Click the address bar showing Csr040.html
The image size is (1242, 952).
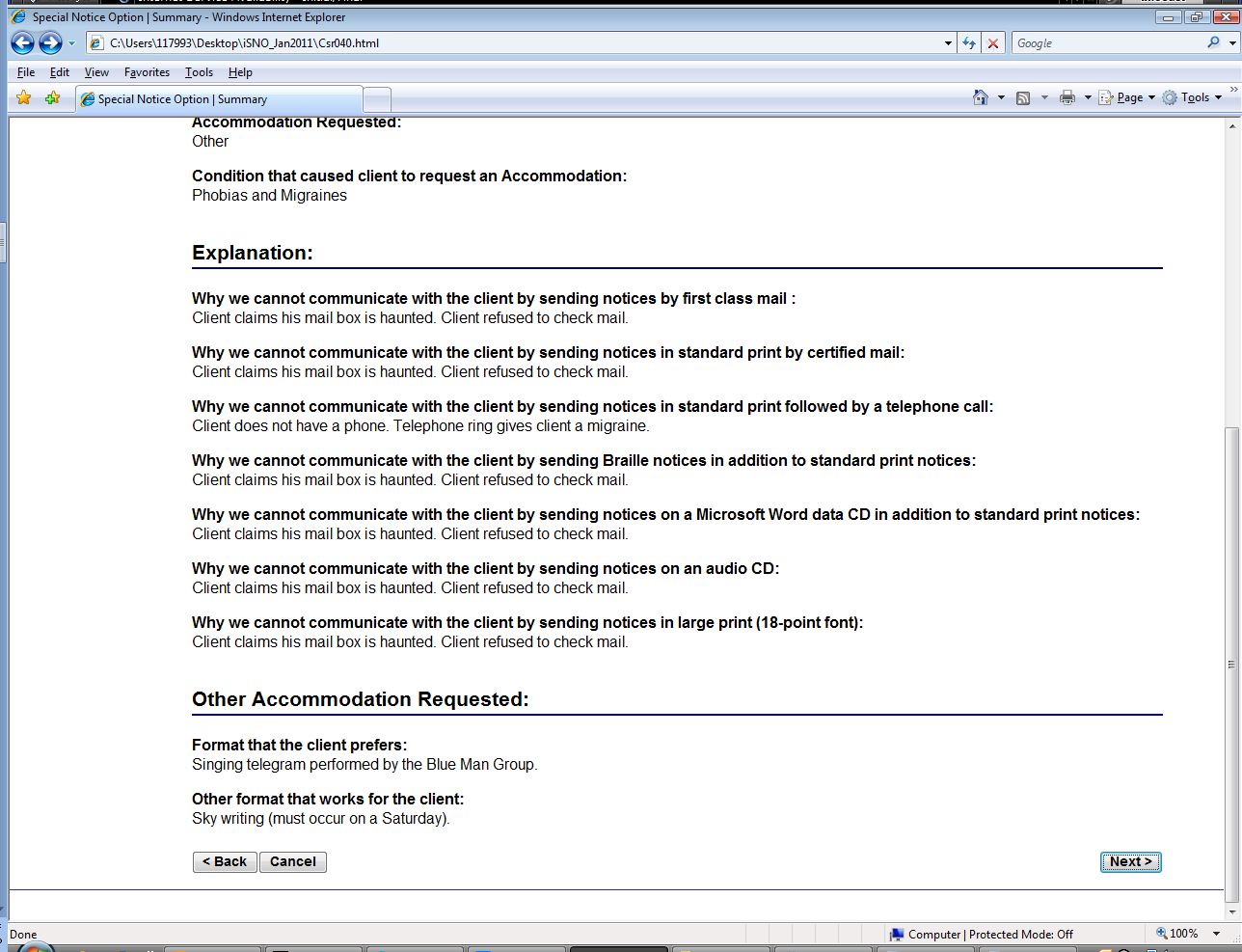pyautogui.click(x=521, y=42)
